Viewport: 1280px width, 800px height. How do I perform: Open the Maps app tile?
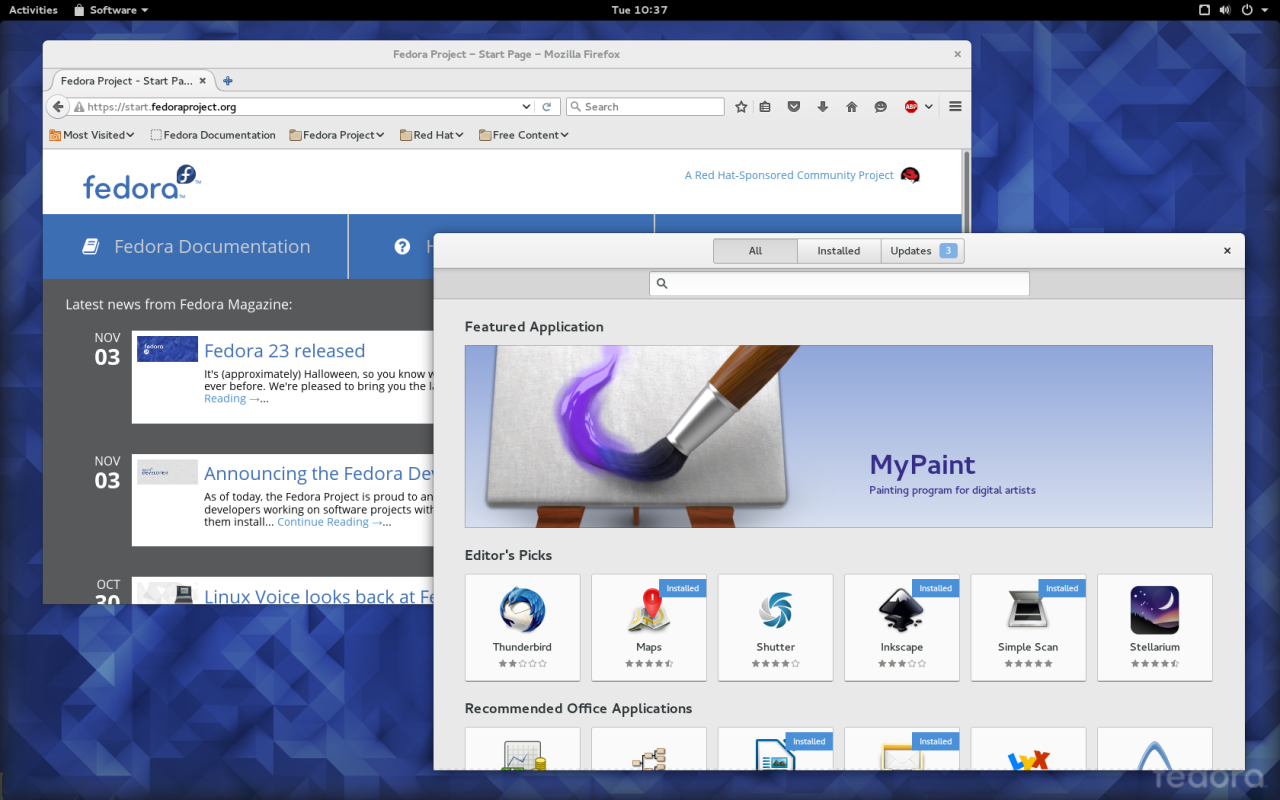649,627
